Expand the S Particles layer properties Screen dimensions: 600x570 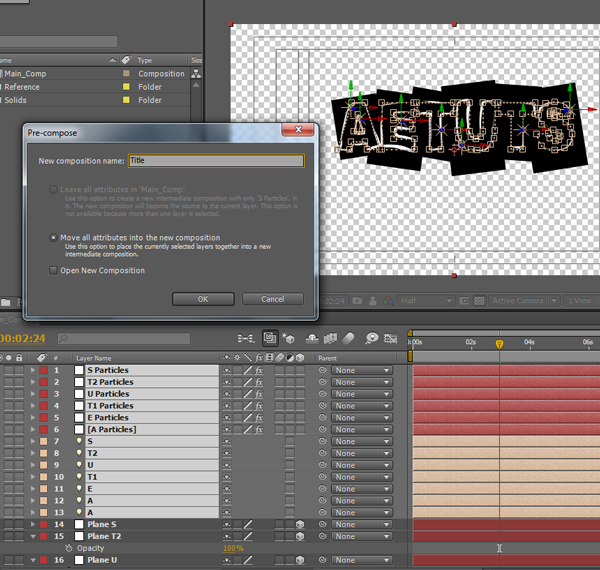(x=33, y=370)
